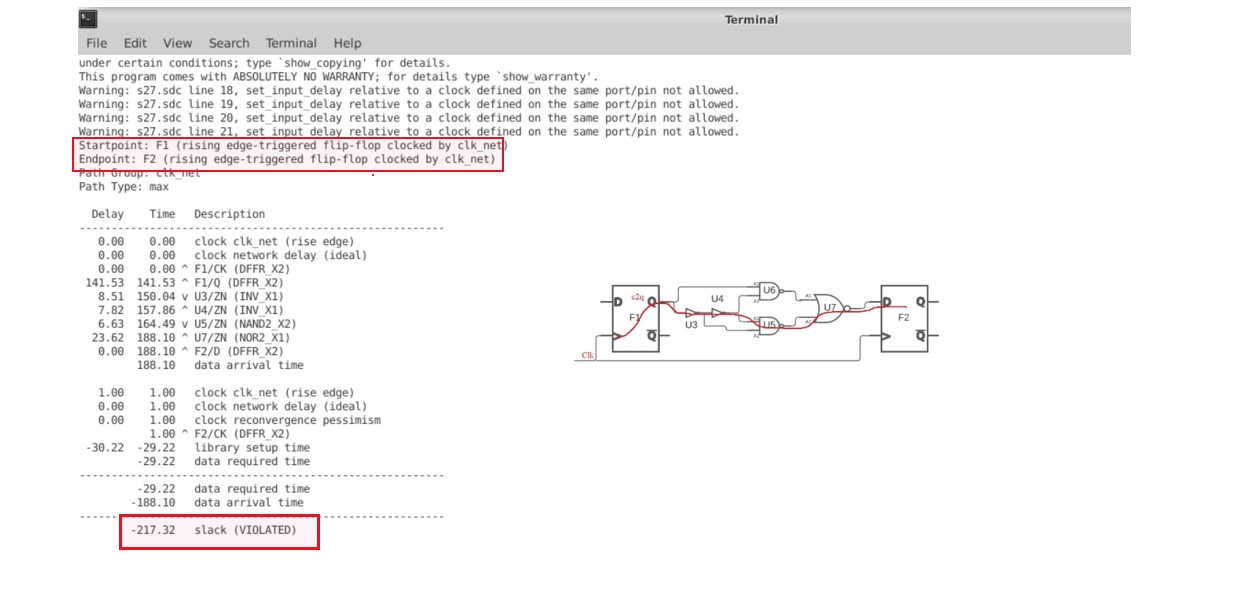Click the D input pin of F1
This screenshot has width=1233, height=600.
pyautogui.click(x=617, y=301)
